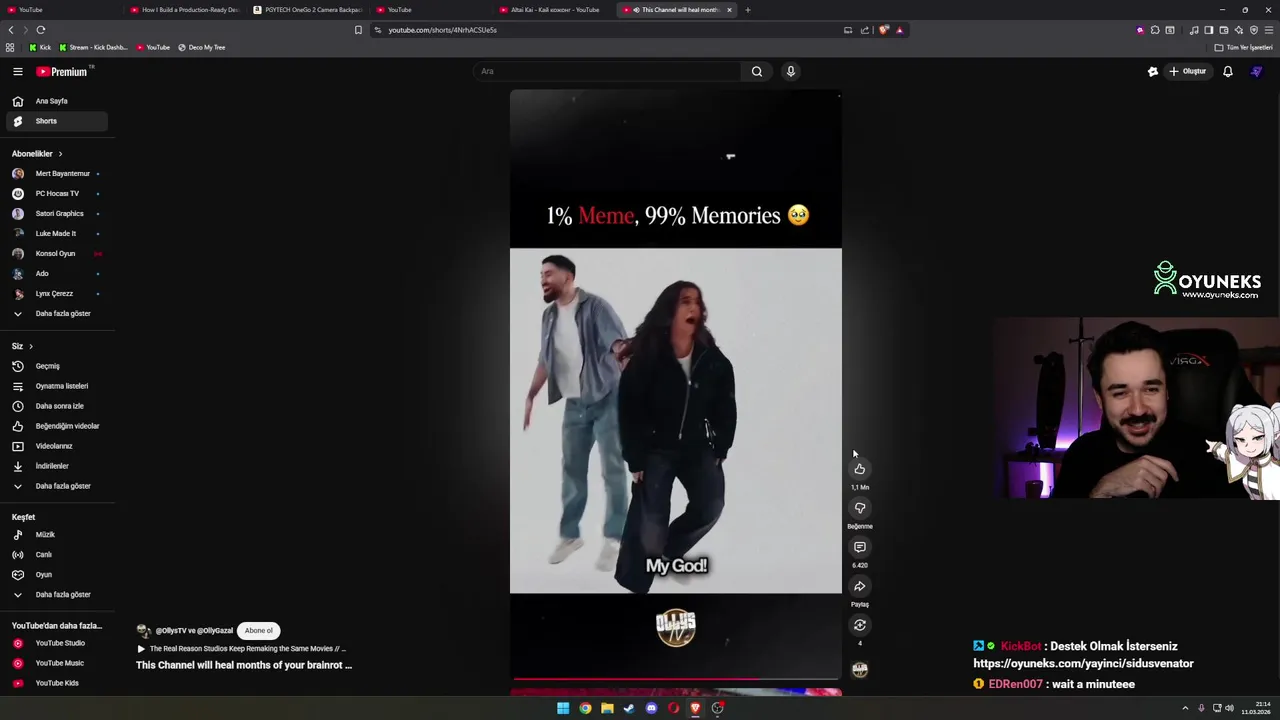The height and width of the screenshot is (720, 1280).
Task: Open the browser extensions puzzle icon
Action: click(1155, 30)
